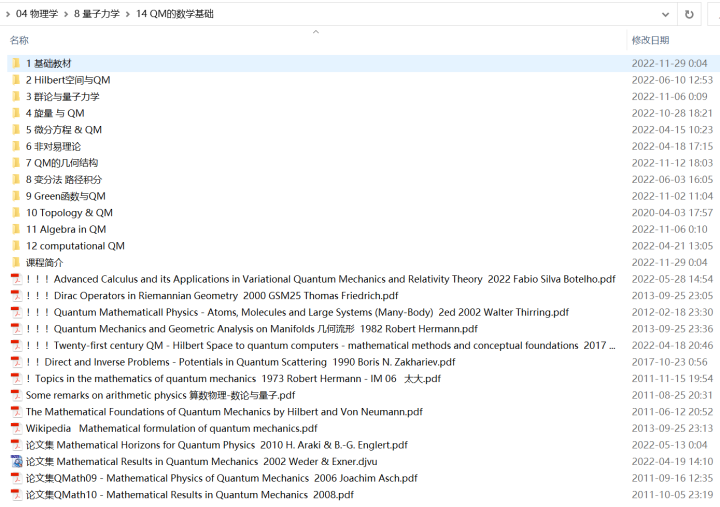Click the folder icon of 8 变分法 路径积分

(16, 180)
